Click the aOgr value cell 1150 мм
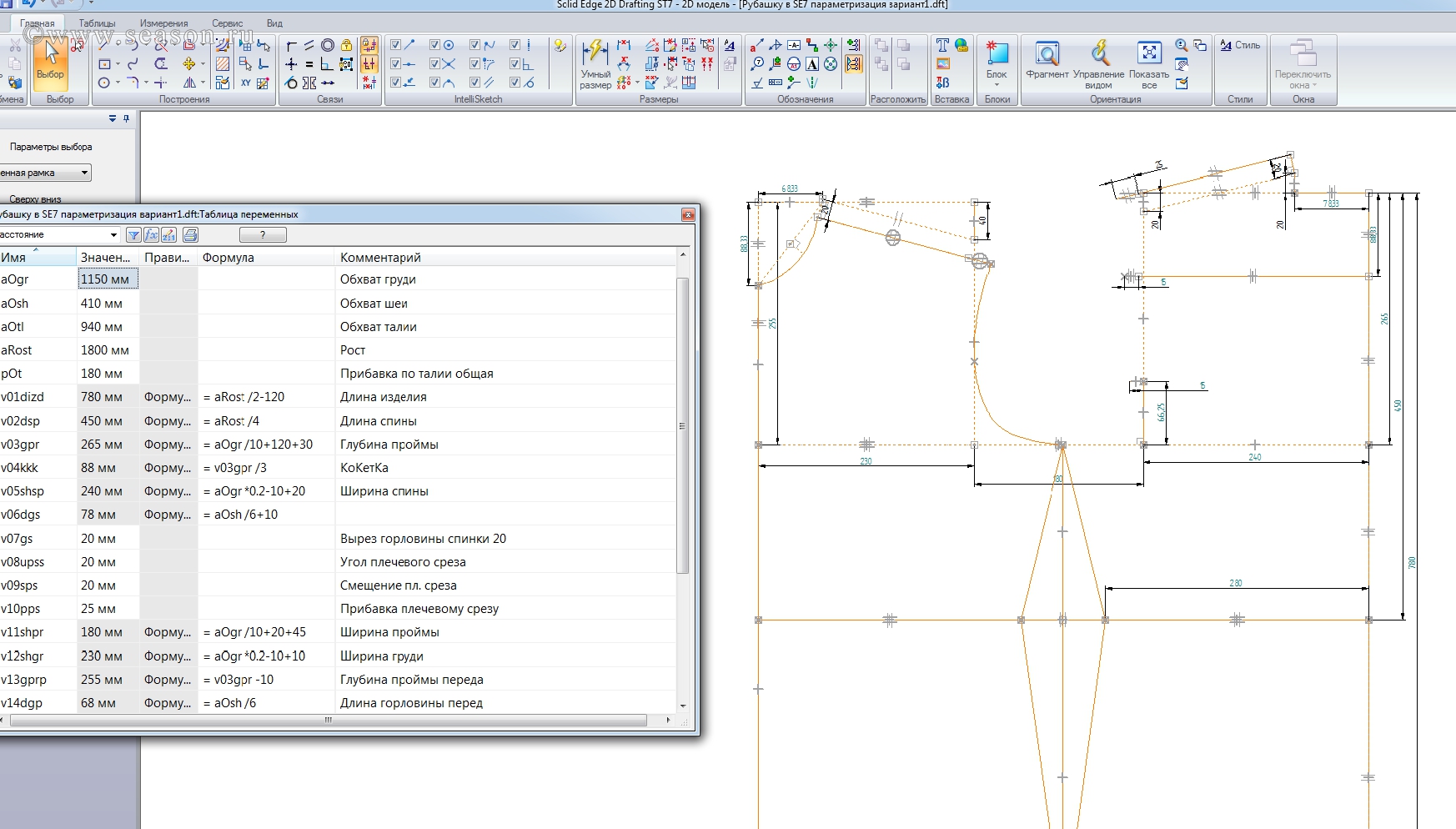Image resolution: width=1456 pixels, height=829 pixels. 108,279
